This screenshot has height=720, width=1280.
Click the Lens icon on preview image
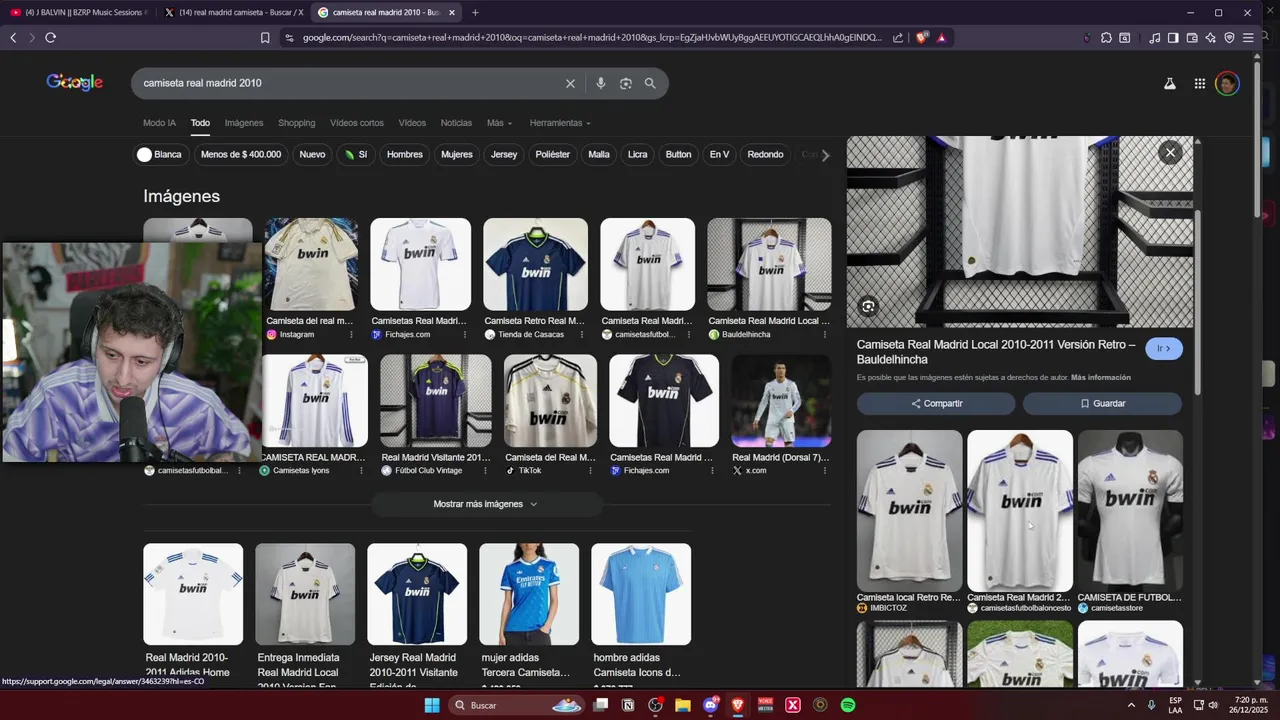click(x=868, y=306)
